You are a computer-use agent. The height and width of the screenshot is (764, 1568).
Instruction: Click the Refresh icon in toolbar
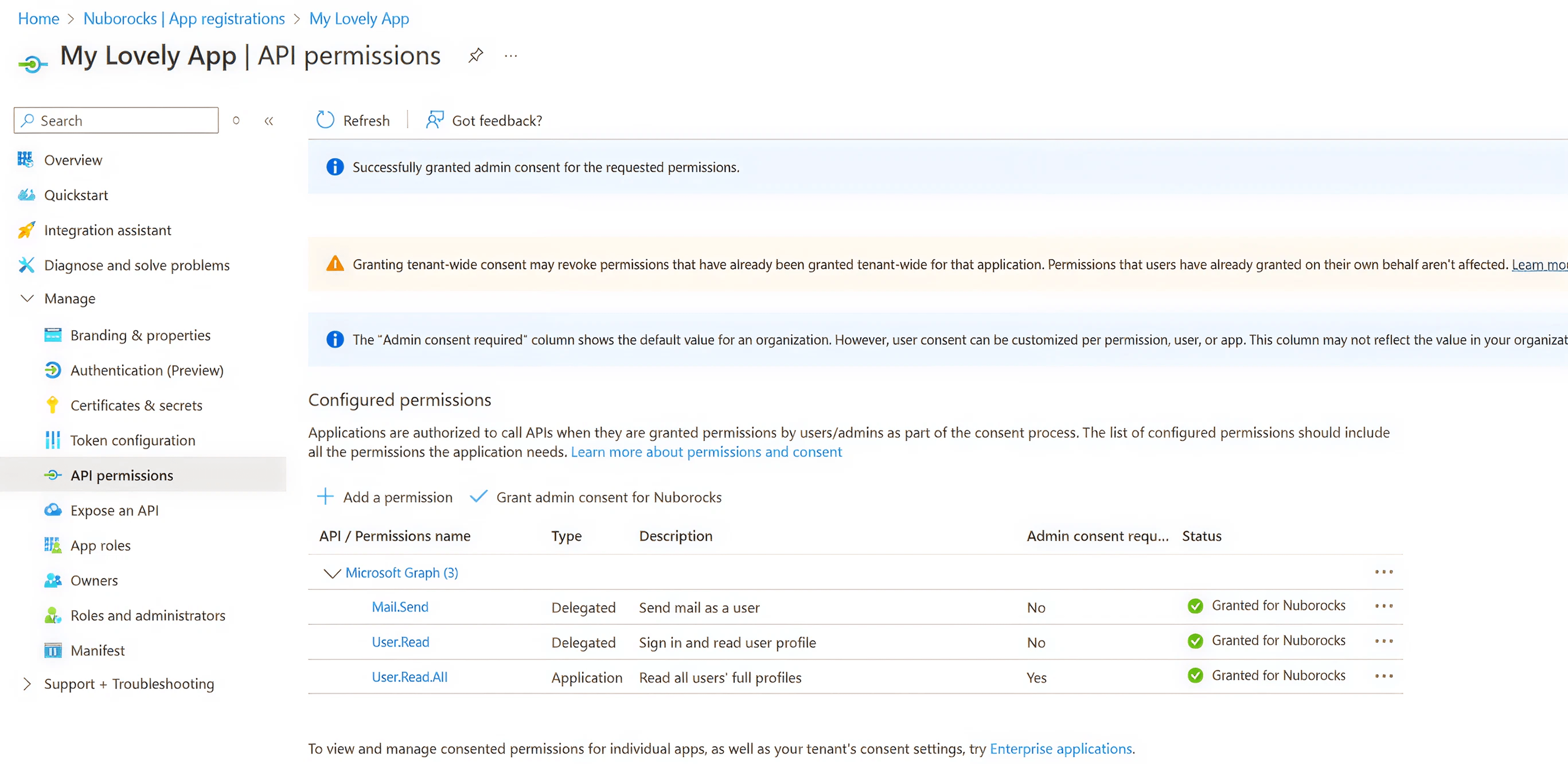(326, 120)
